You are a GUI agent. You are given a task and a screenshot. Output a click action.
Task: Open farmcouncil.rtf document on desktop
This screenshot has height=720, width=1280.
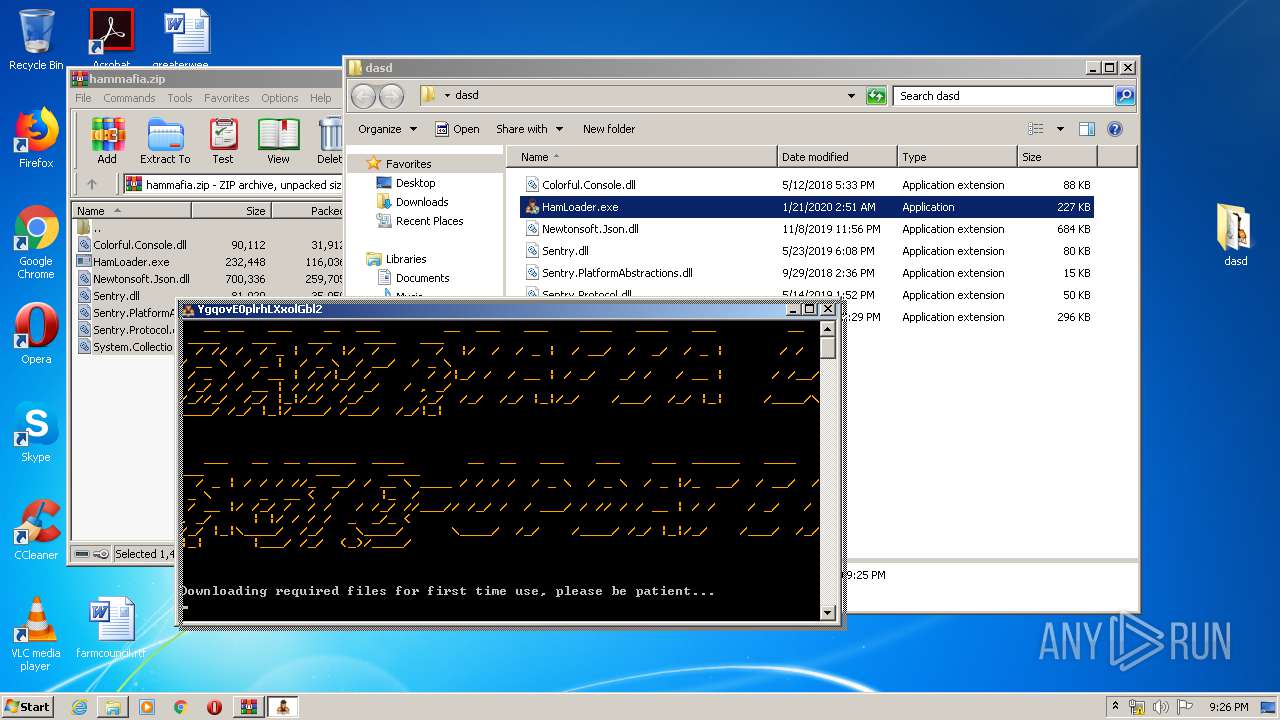[x=111, y=628]
